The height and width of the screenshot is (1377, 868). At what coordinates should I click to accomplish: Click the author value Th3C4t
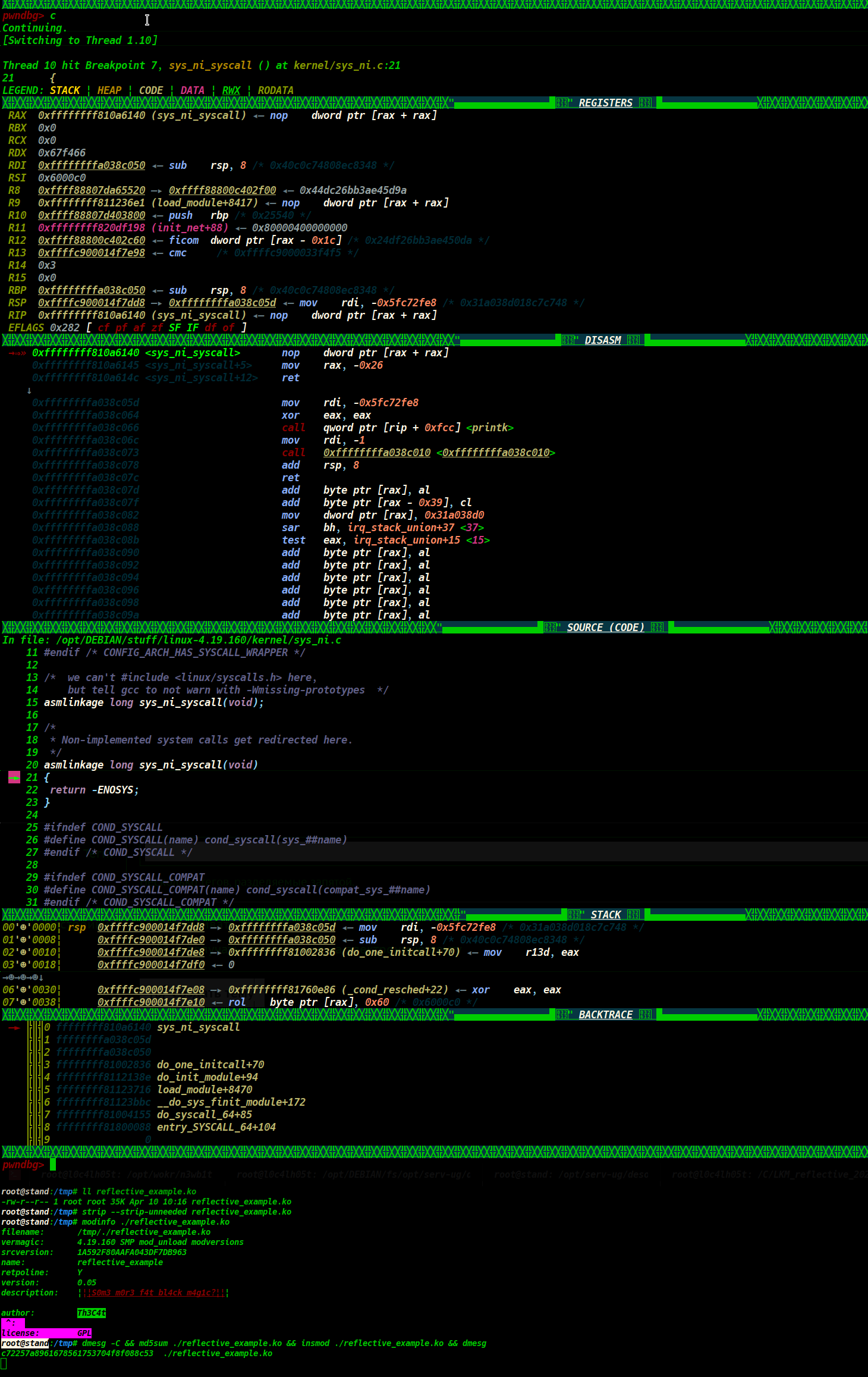tap(92, 1313)
